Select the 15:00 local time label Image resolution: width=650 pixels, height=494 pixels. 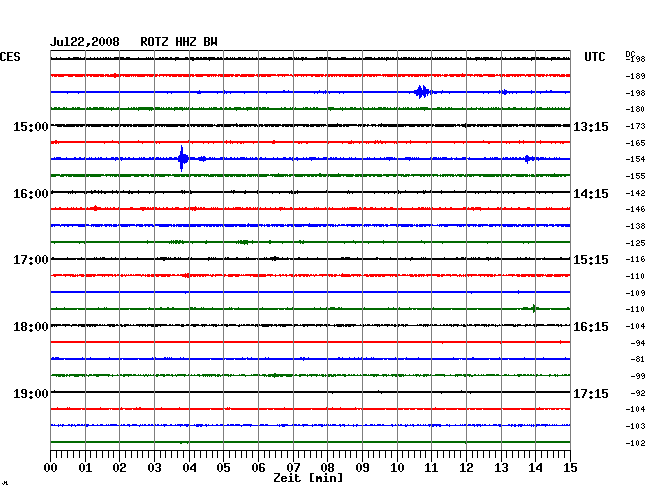pyautogui.click(x=31, y=127)
